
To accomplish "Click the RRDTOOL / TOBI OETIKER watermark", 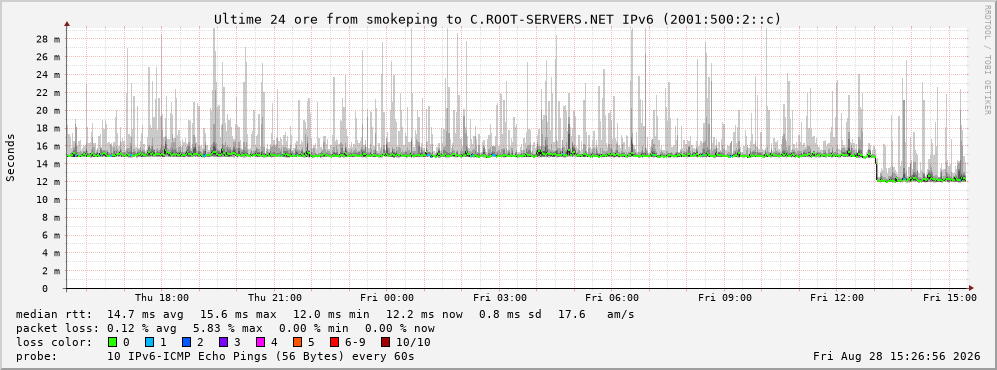I will (987, 59).
